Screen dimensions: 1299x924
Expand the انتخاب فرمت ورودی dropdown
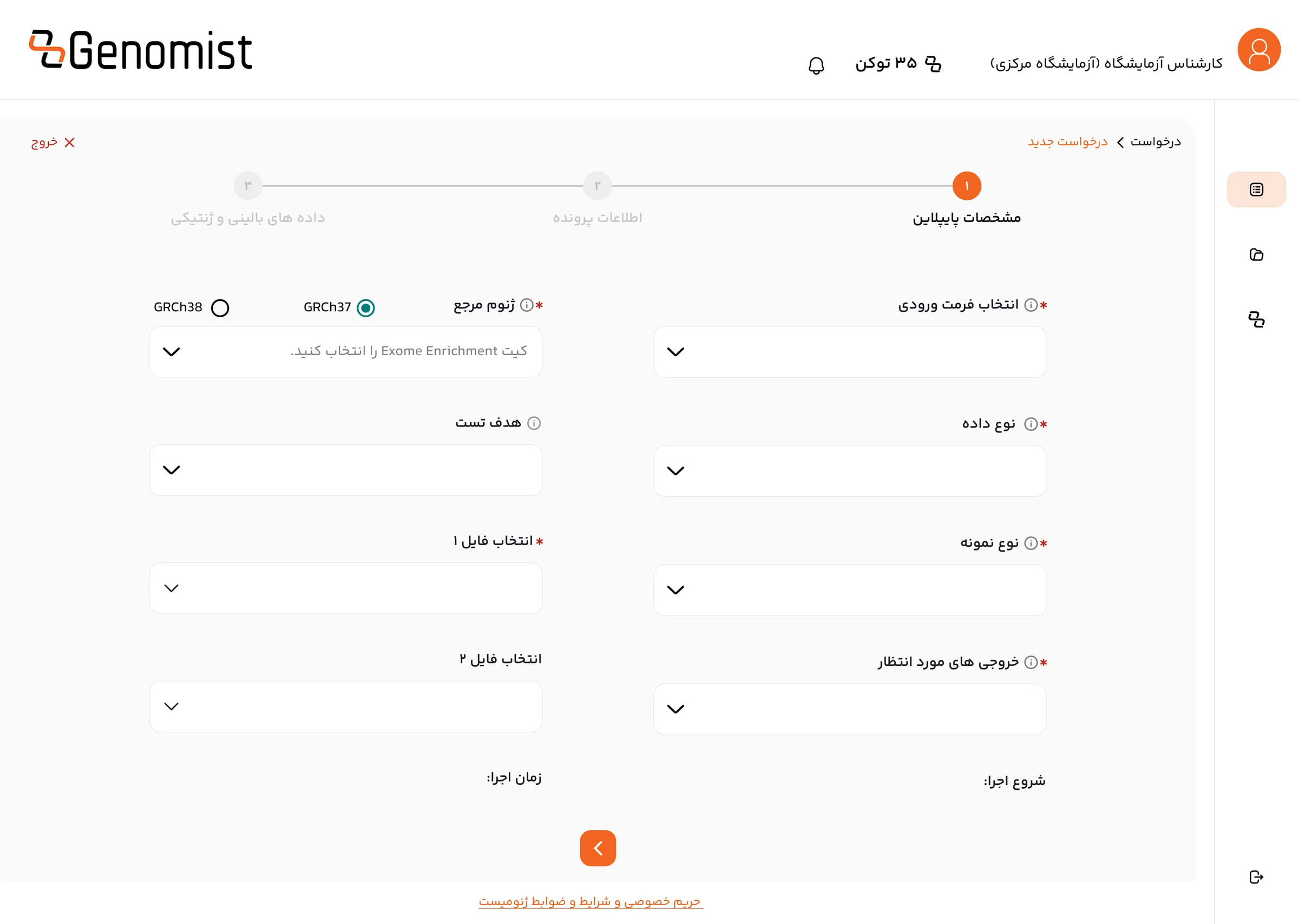[850, 352]
